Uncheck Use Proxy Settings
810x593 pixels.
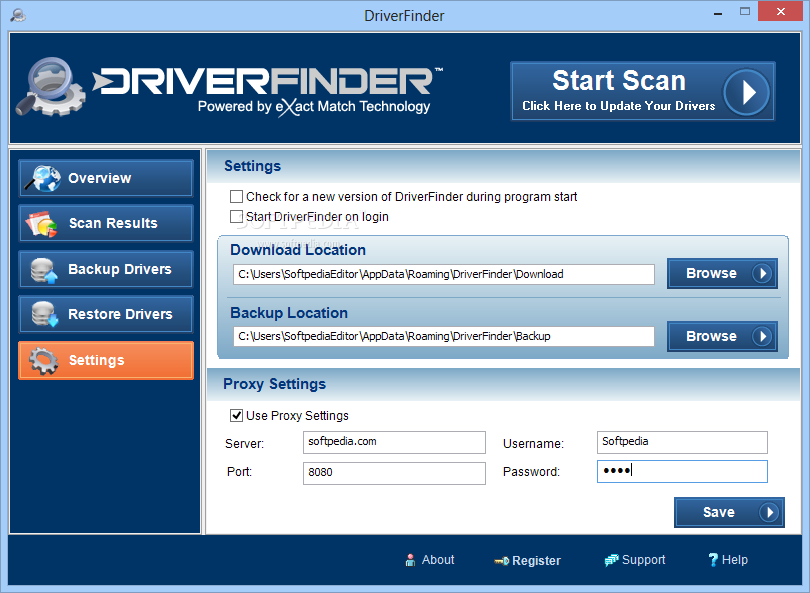pos(236,415)
